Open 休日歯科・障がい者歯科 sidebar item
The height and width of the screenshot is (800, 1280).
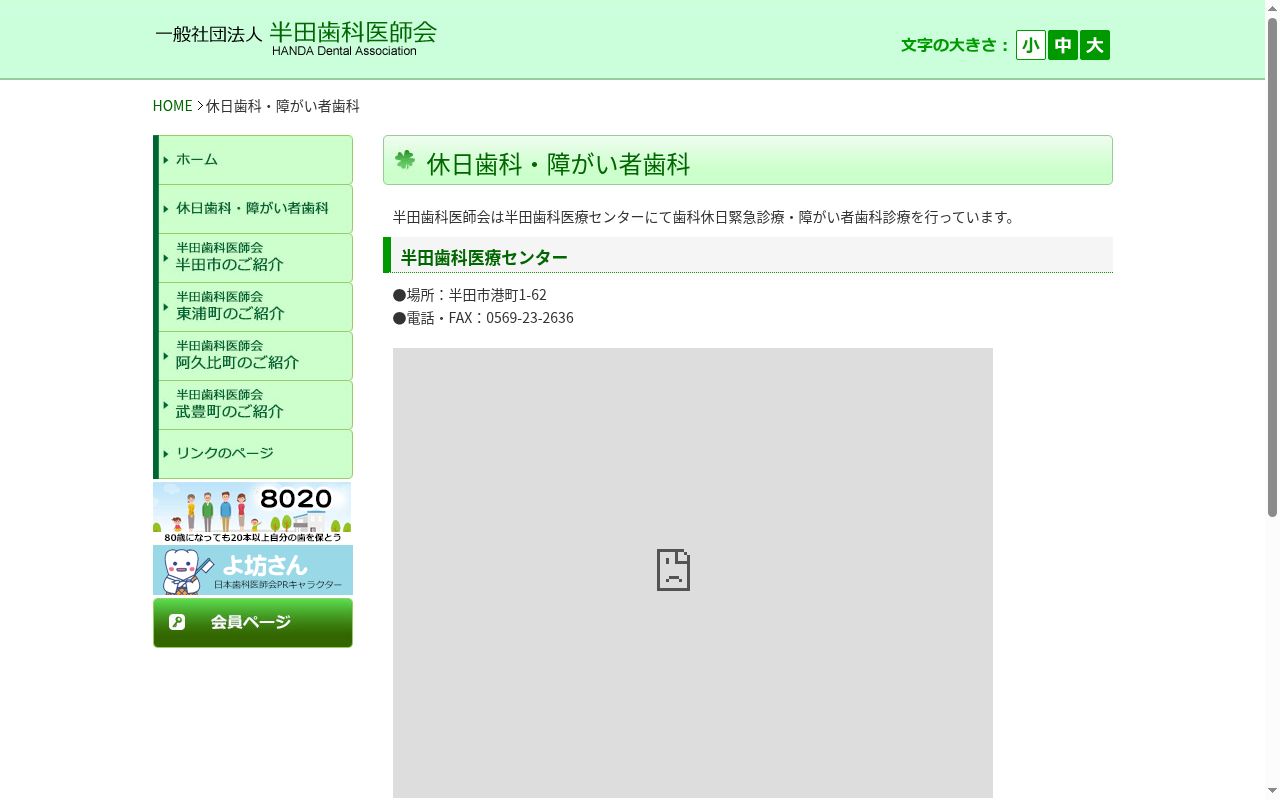[253, 209]
